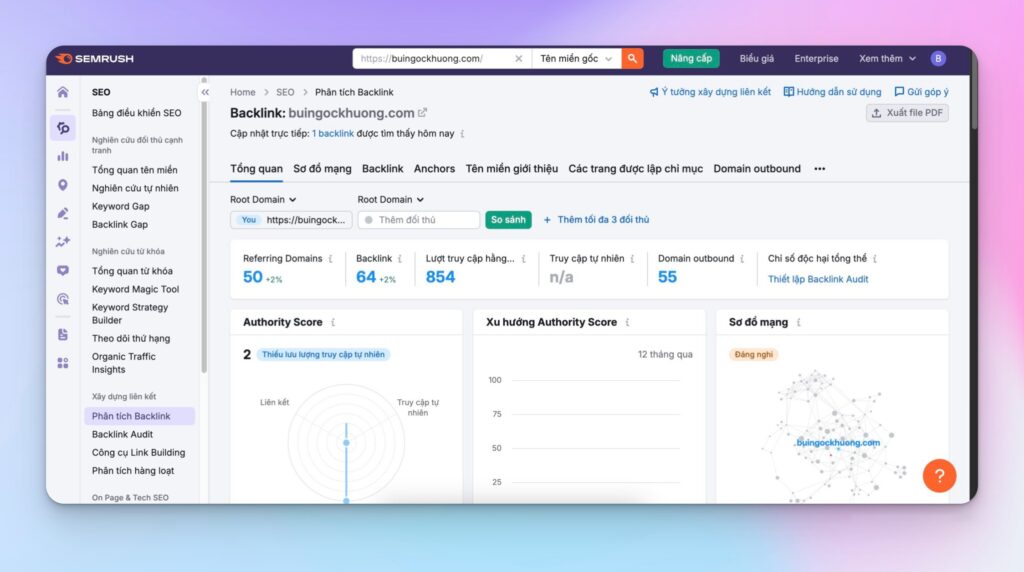This screenshot has width=1024, height=572.
Task: Switch to Các trang được lập chỉ mục tab
Action: click(635, 169)
